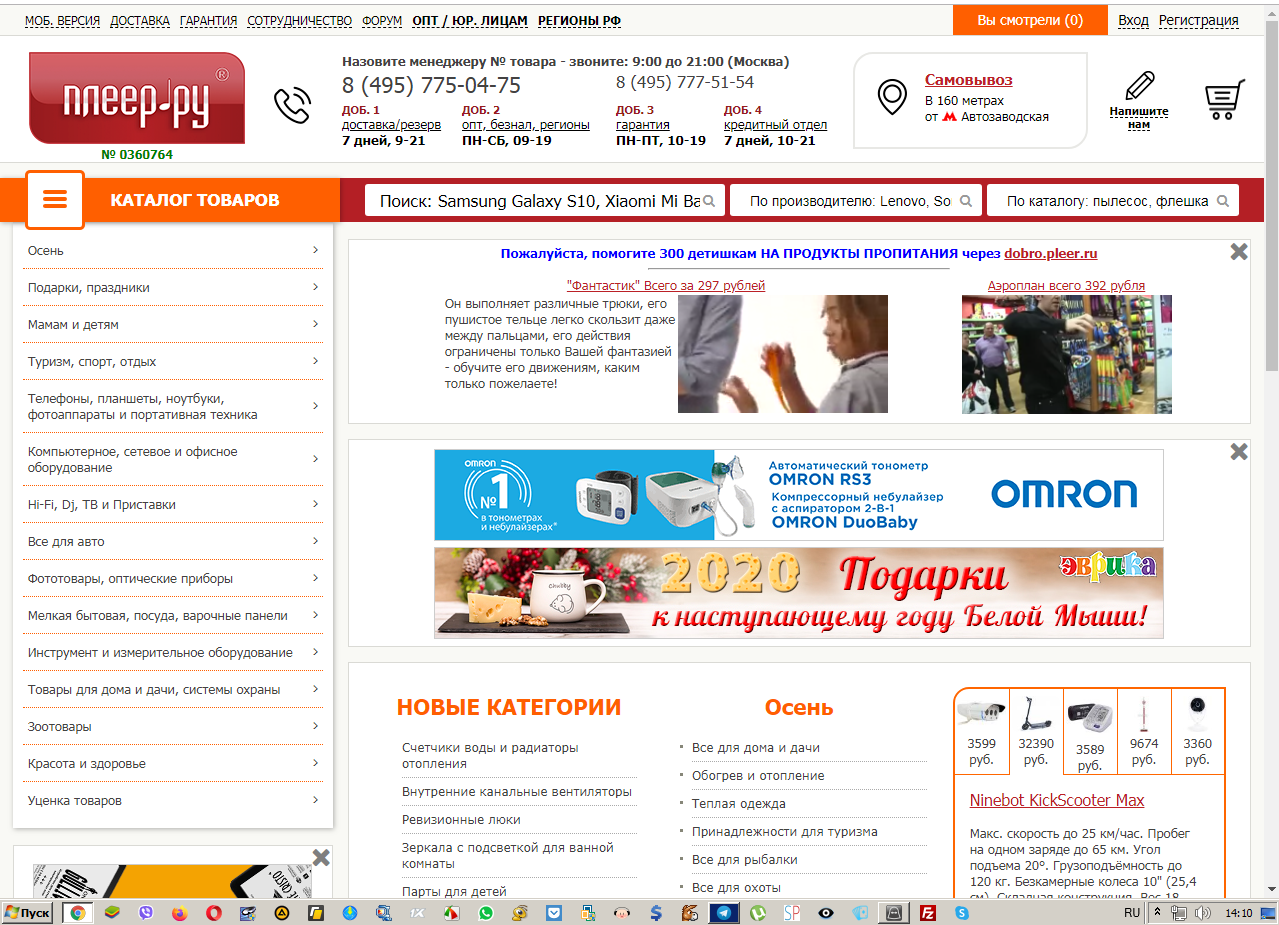Open 'Обогрев и отопление' link
This screenshot has width=1279, height=925.
(x=758, y=776)
